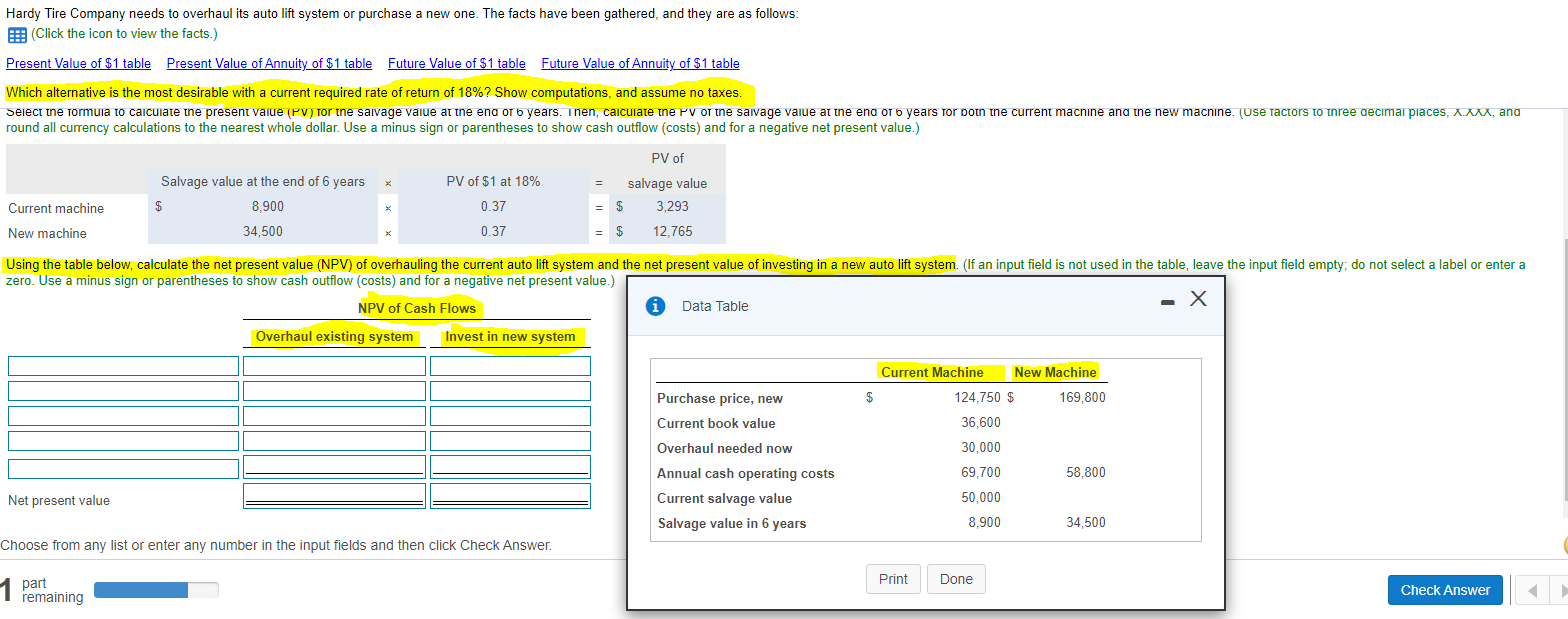
Task: Click the parts remaining progress bar
Action: click(155, 590)
